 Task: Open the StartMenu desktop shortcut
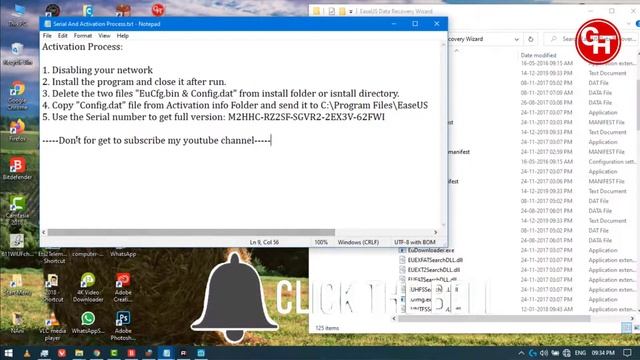[x=17, y=284]
